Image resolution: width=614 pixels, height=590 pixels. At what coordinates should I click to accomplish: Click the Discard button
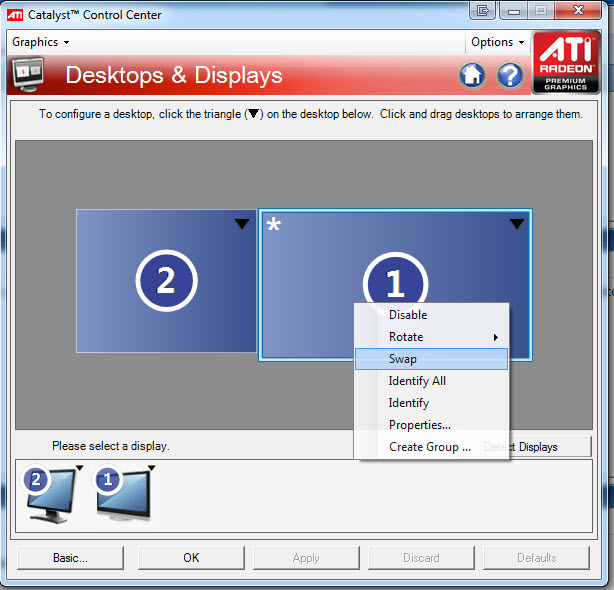coord(421,558)
